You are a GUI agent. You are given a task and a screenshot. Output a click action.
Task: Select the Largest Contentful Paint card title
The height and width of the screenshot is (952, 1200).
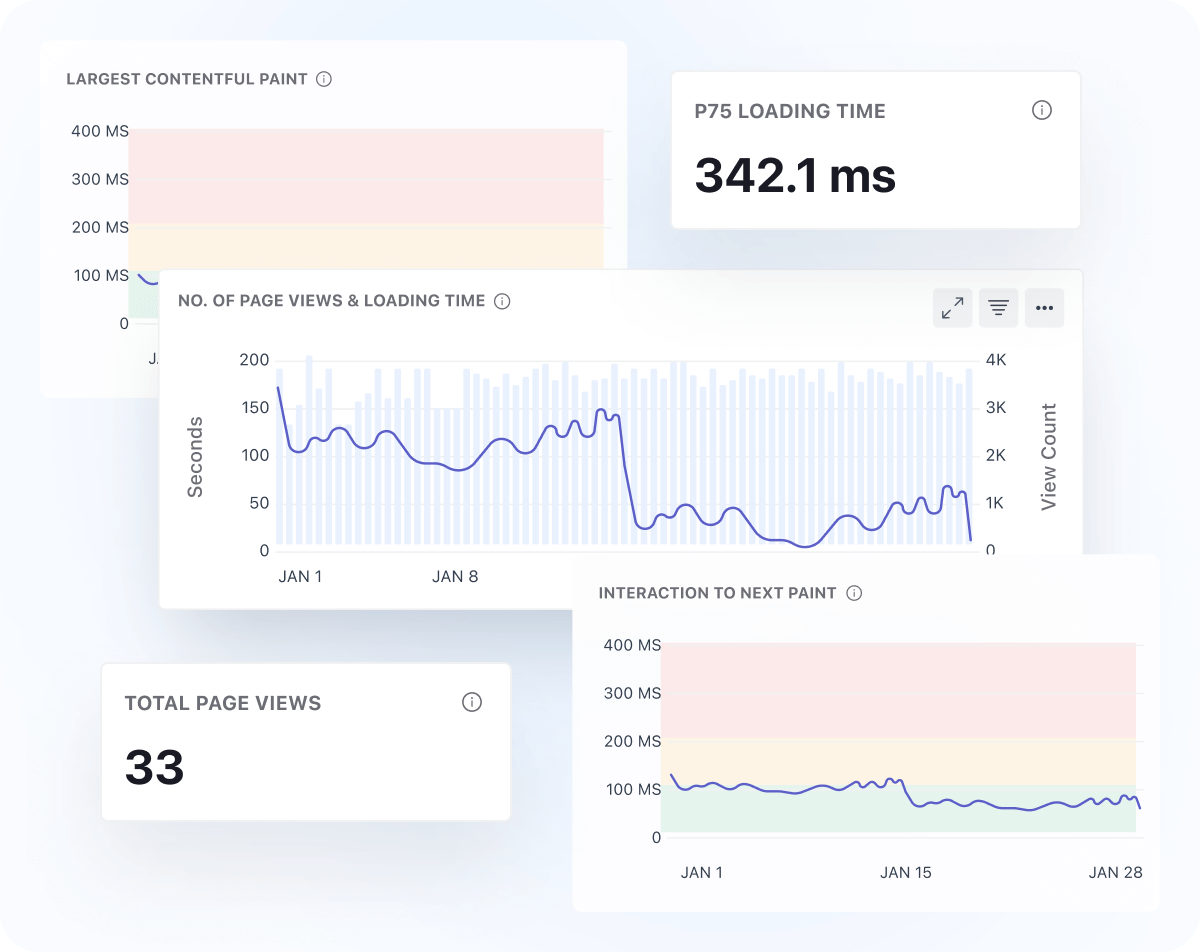click(186, 78)
